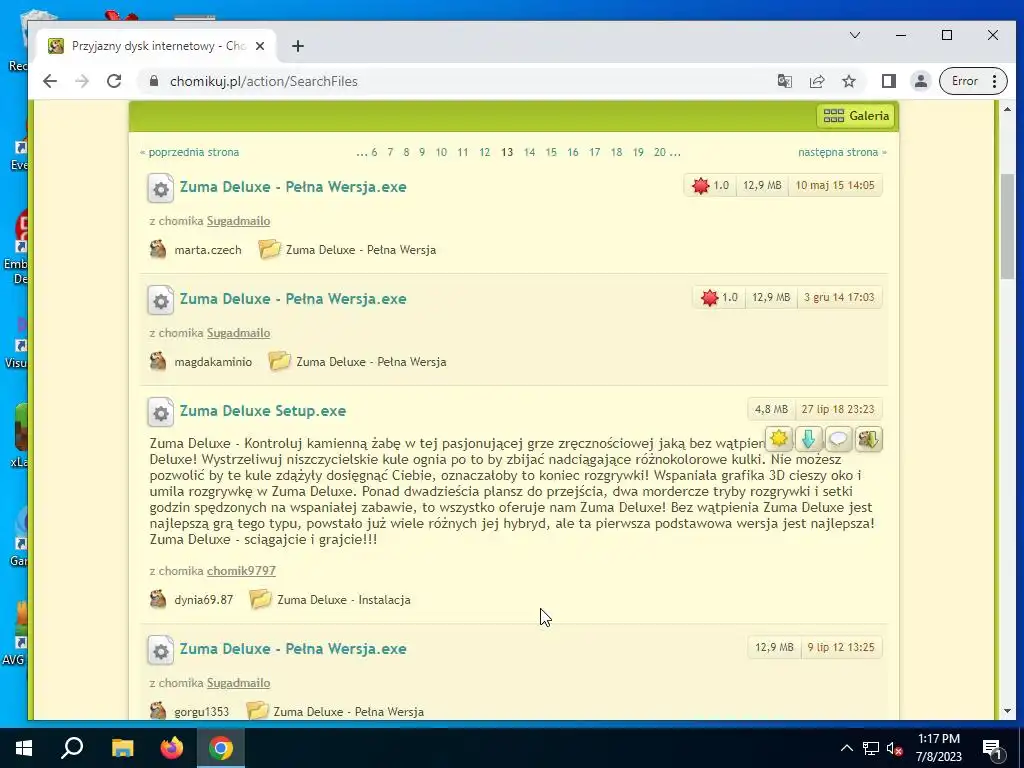Go to następna strona link
The height and width of the screenshot is (768, 1024).
[838, 152]
